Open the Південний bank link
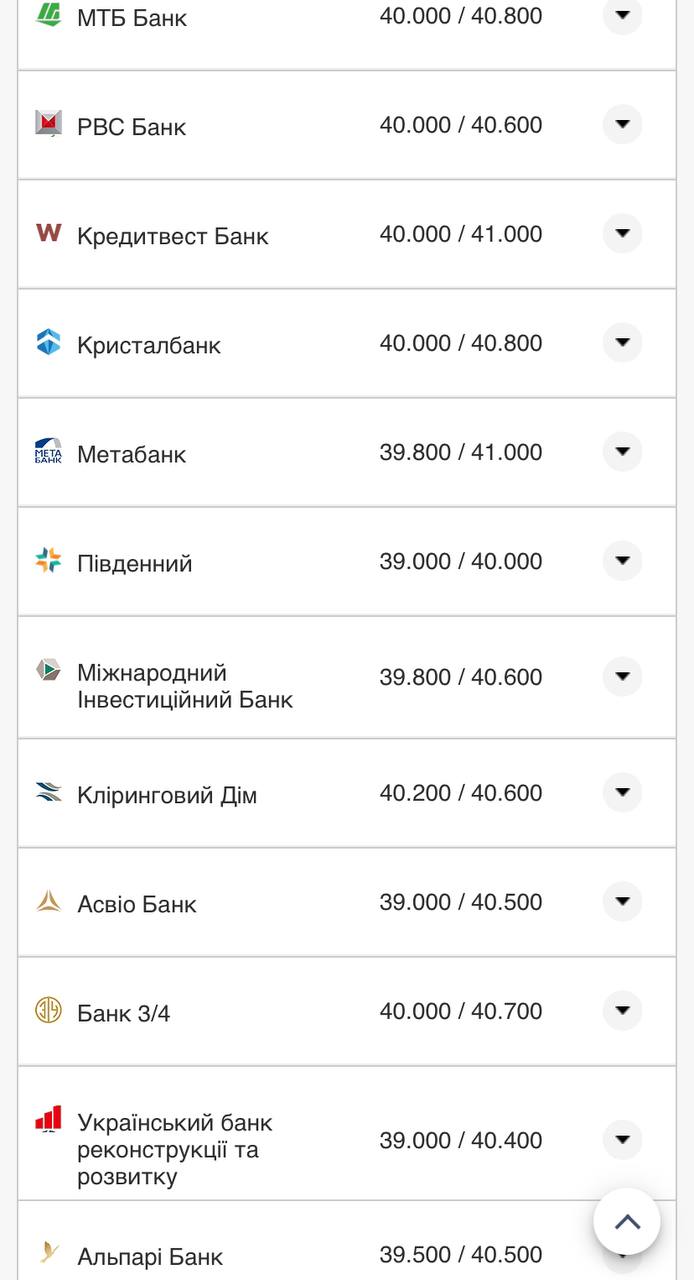Image resolution: width=694 pixels, height=1280 pixels. pyautogui.click(x=137, y=562)
